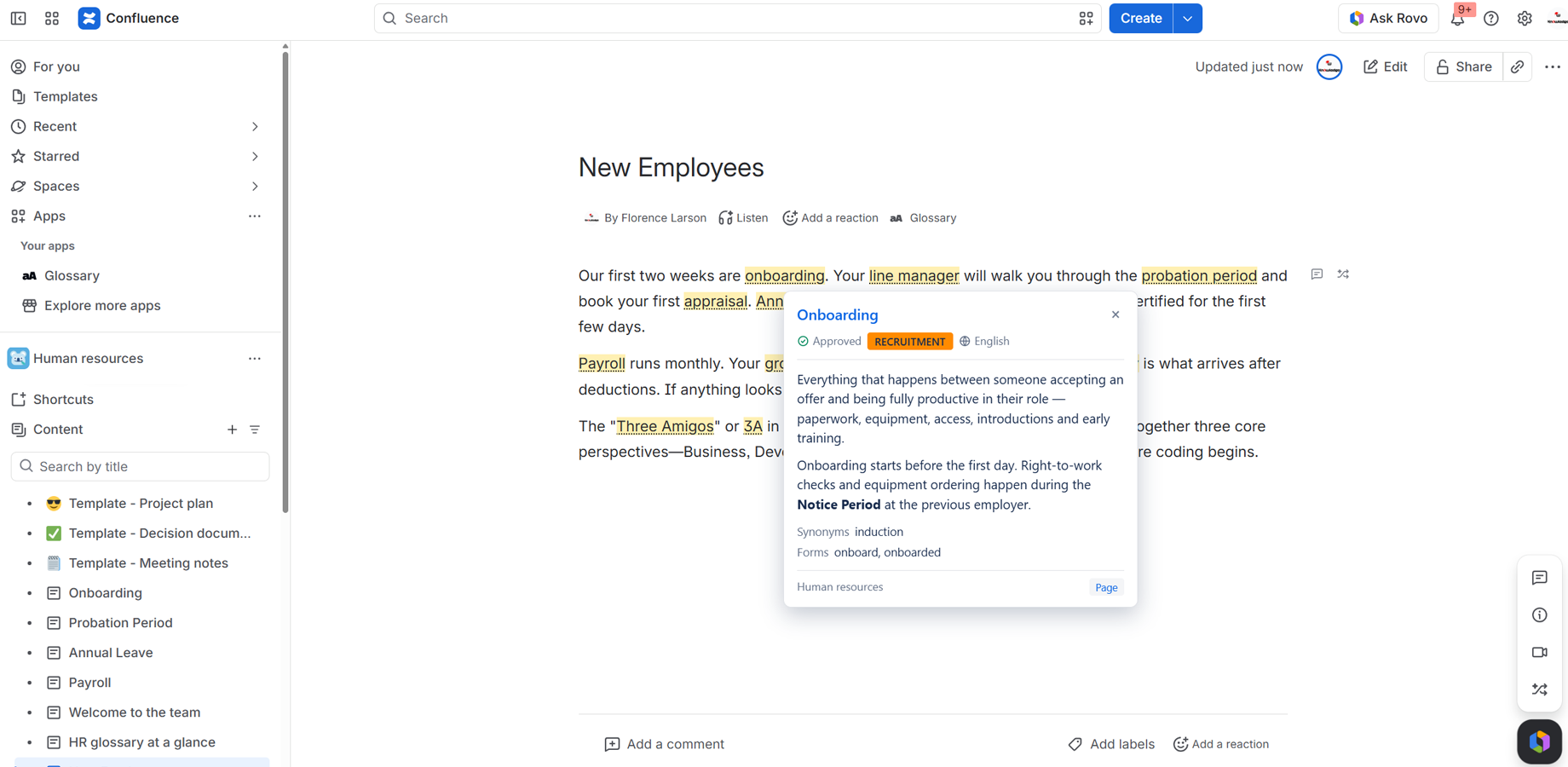This screenshot has height=767, width=1568.
Task: Close the Onboarding glossary popup
Action: coord(1115,314)
